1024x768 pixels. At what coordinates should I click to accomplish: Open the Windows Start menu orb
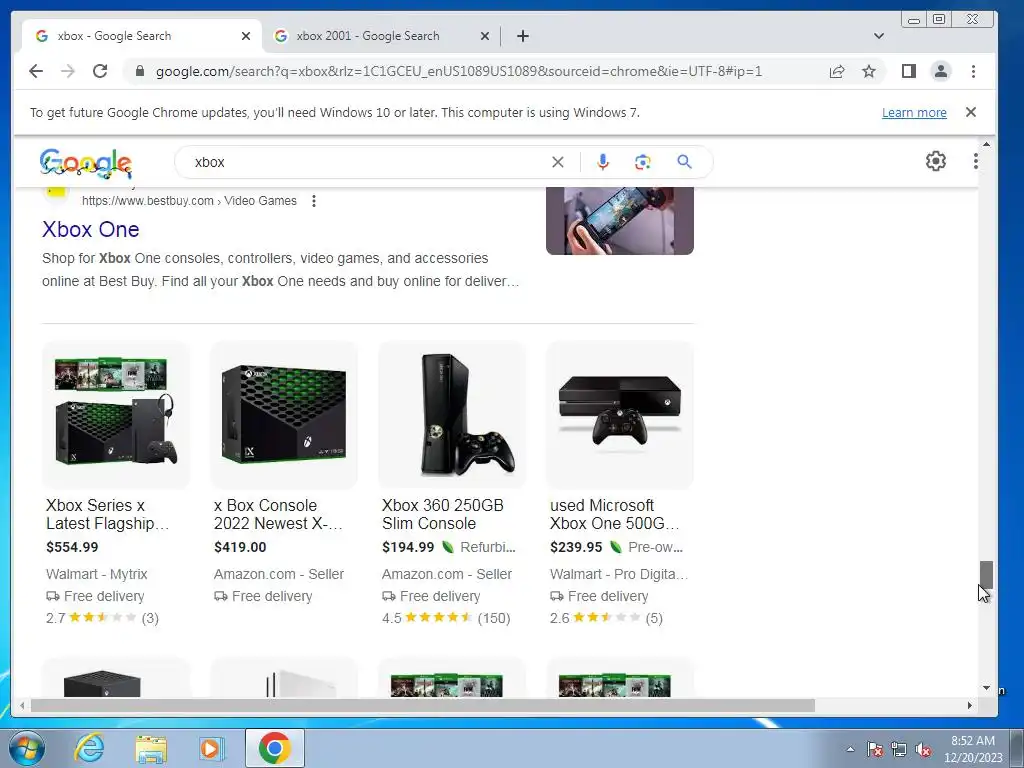[x=27, y=748]
